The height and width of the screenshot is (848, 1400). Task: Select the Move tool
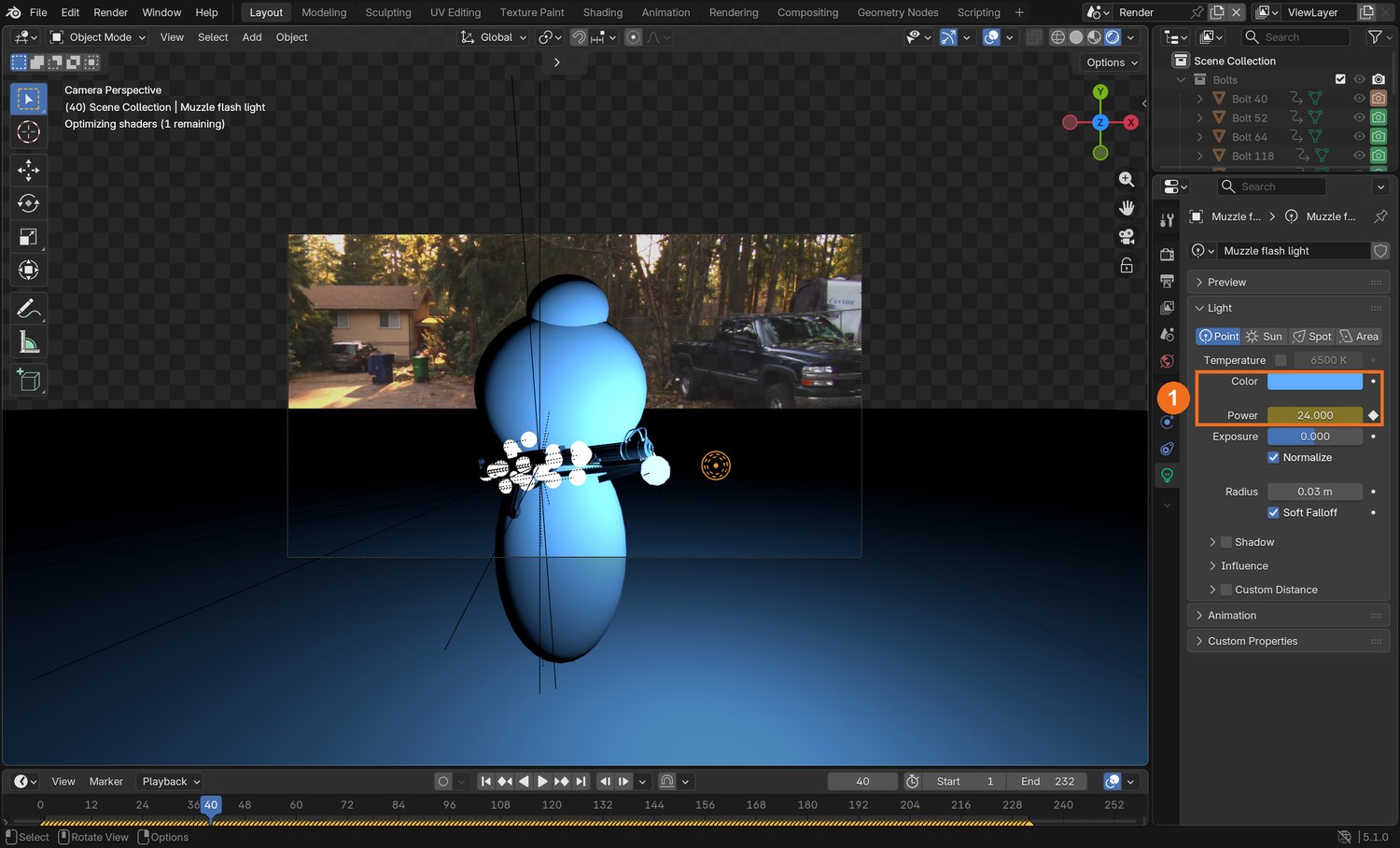pos(29,170)
